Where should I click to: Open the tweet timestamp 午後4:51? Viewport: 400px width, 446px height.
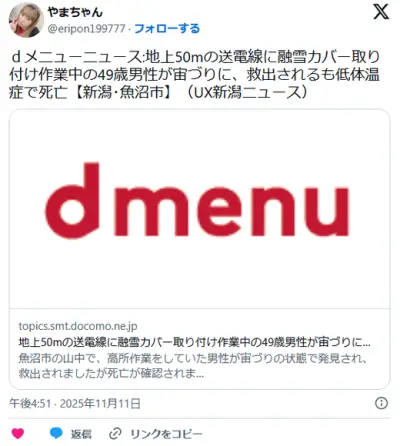(x=30, y=403)
